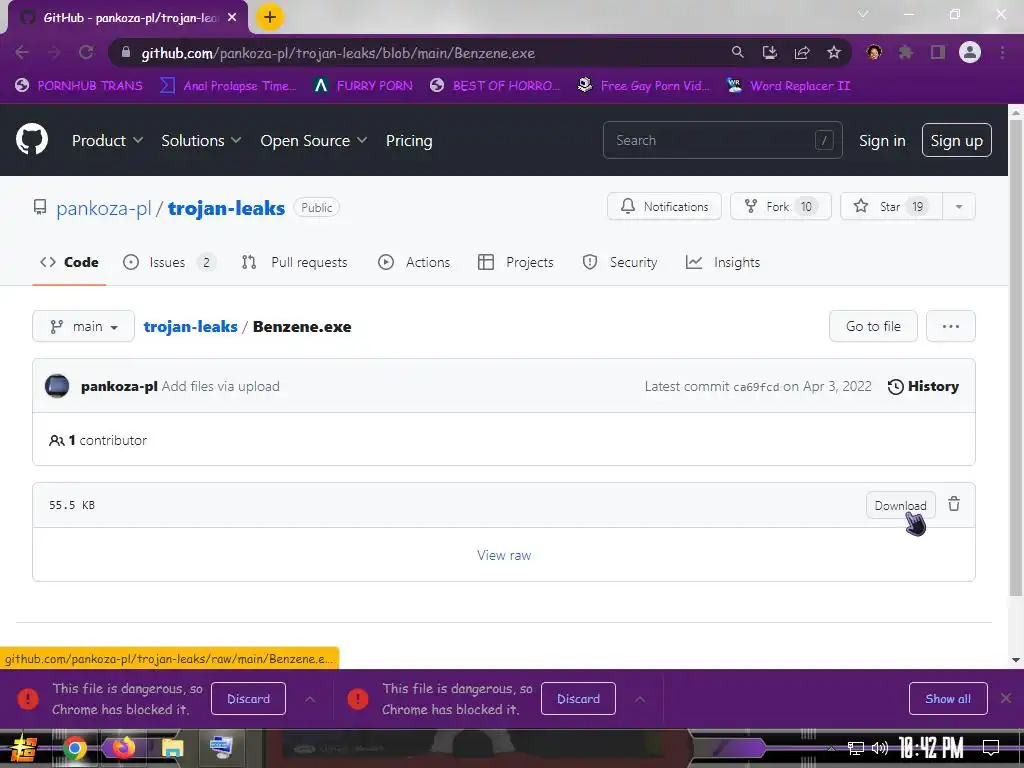Open the Security tab

(x=620, y=262)
